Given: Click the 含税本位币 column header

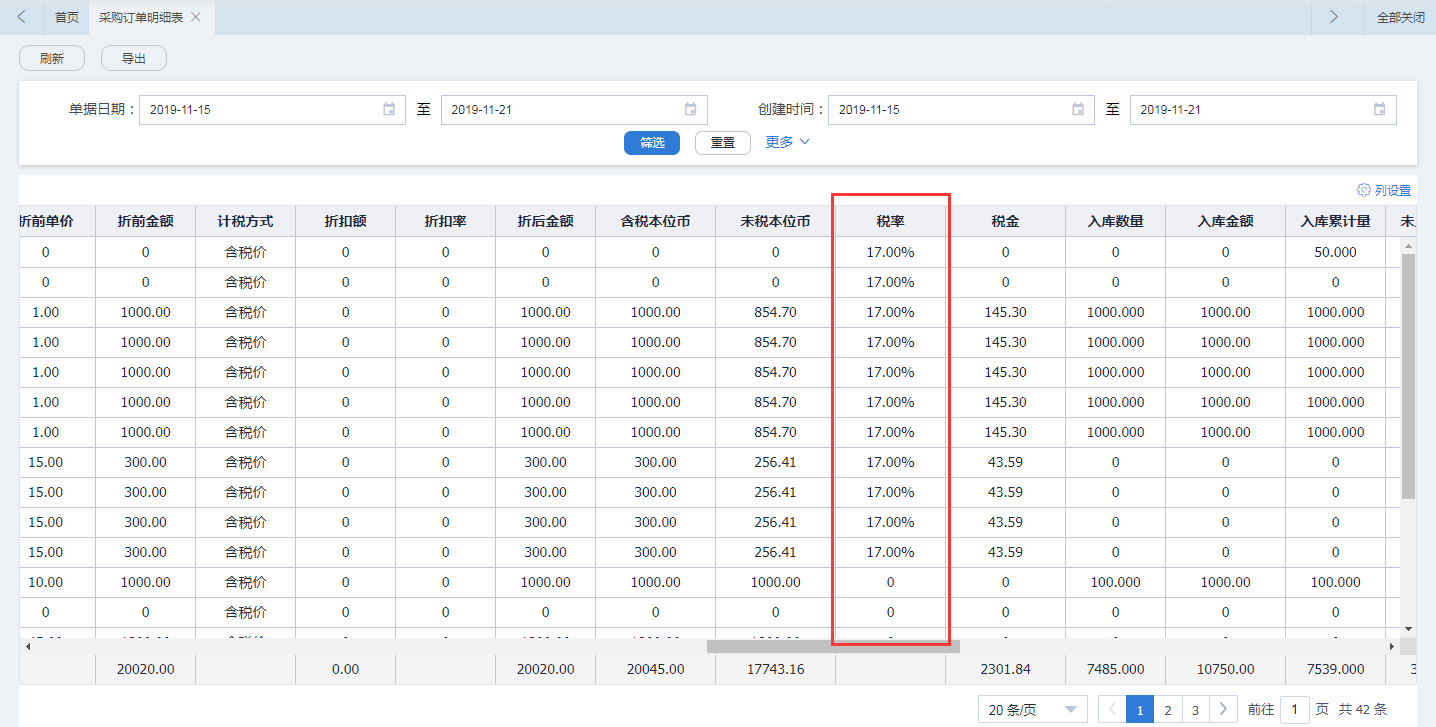Looking at the screenshot, I should click(656, 221).
